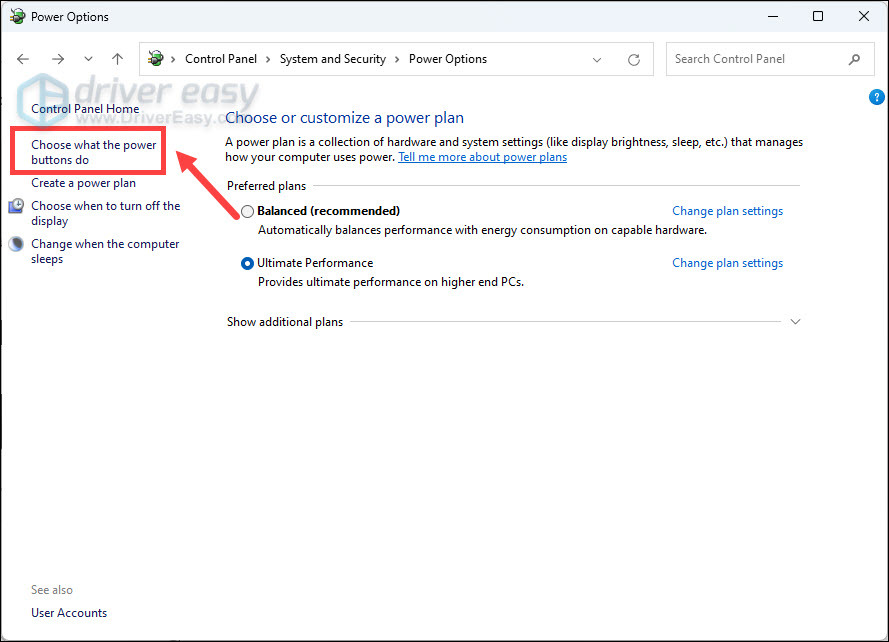Select the Ultimate Performance power plan
Image resolution: width=889 pixels, height=642 pixels.
247,263
